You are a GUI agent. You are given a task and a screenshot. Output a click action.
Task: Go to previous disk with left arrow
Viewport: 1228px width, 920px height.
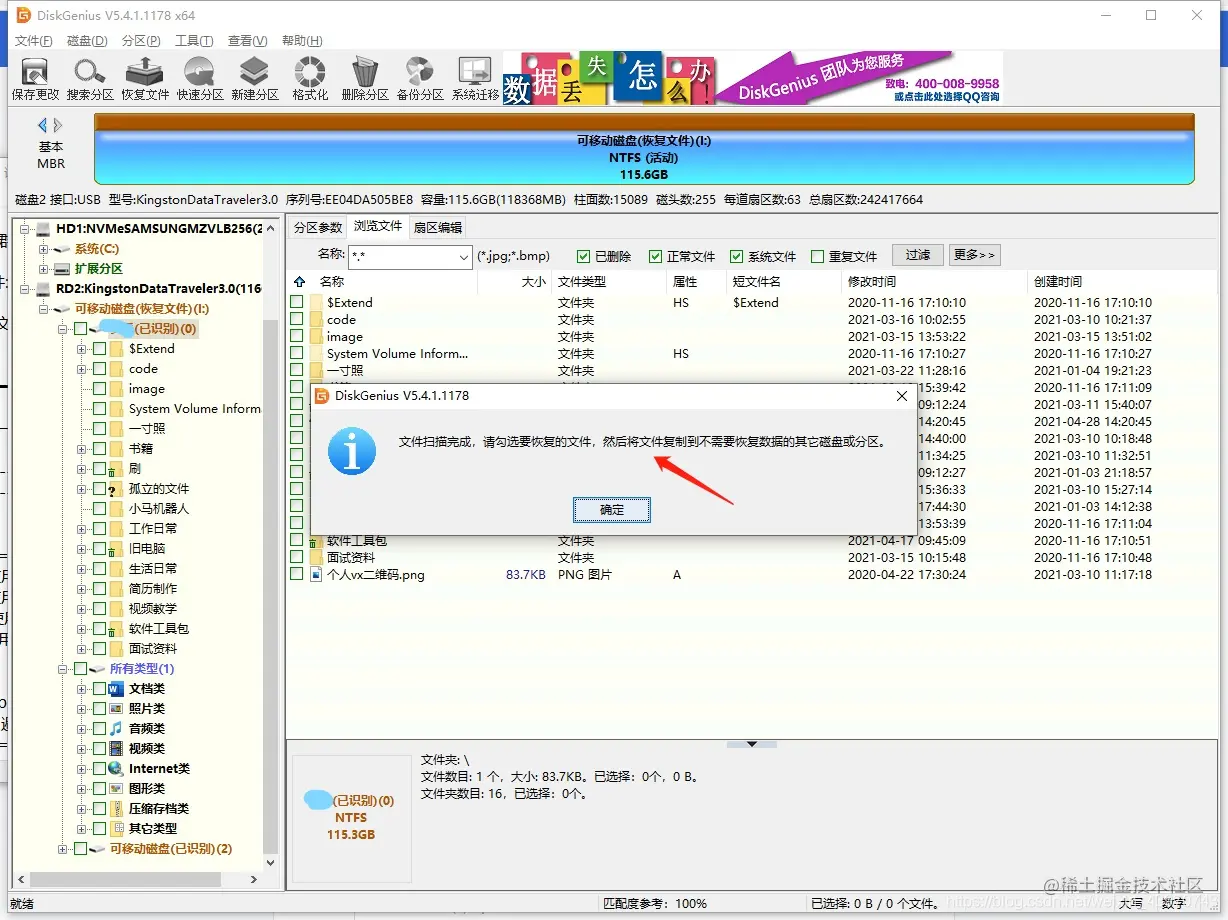[x=43, y=125]
